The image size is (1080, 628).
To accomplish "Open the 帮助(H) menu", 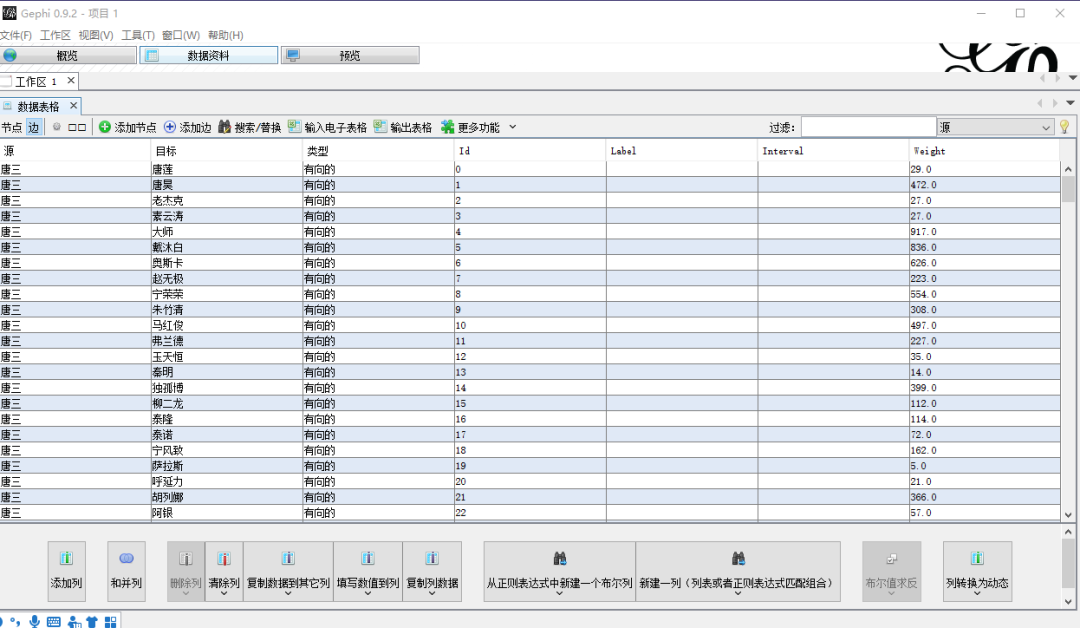I will pyautogui.click(x=225, y=35).
